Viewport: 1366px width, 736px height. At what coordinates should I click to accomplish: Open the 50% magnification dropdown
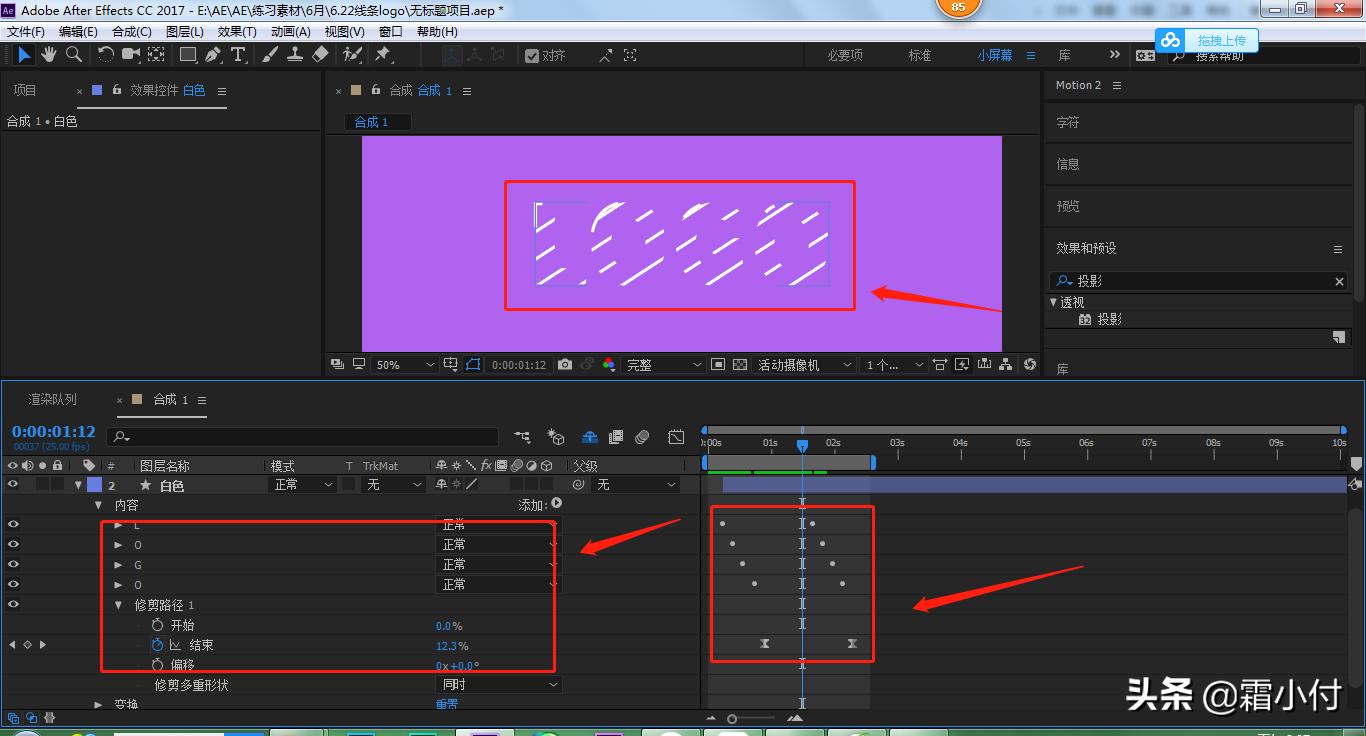pyautogui.click(x=404, y=365)
